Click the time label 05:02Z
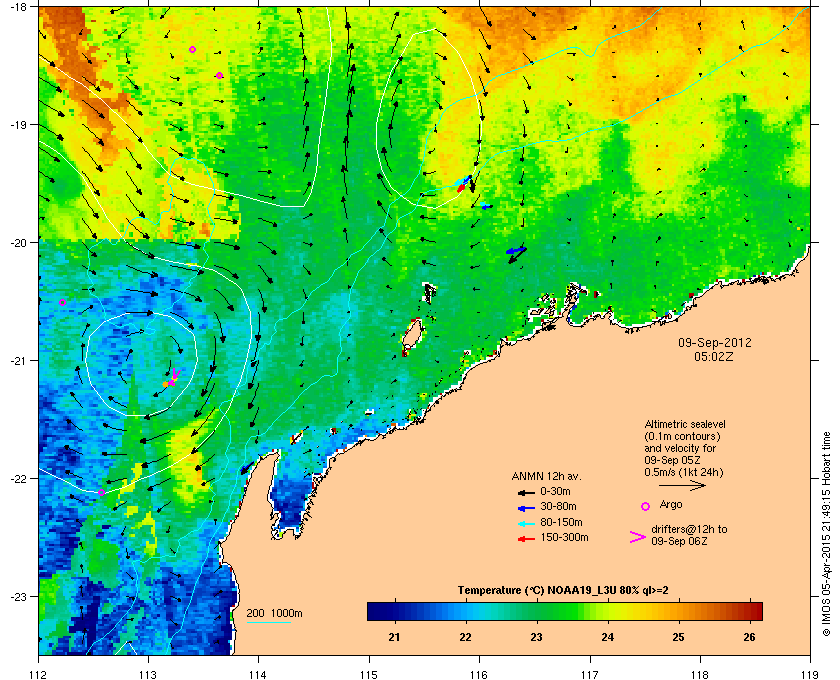This screenshot has height=680, width=840. 714,356
